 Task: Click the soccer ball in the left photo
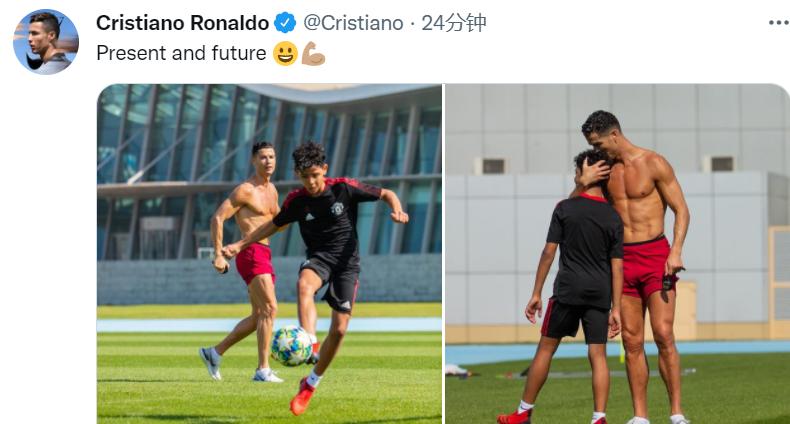[x=292, y=345]
